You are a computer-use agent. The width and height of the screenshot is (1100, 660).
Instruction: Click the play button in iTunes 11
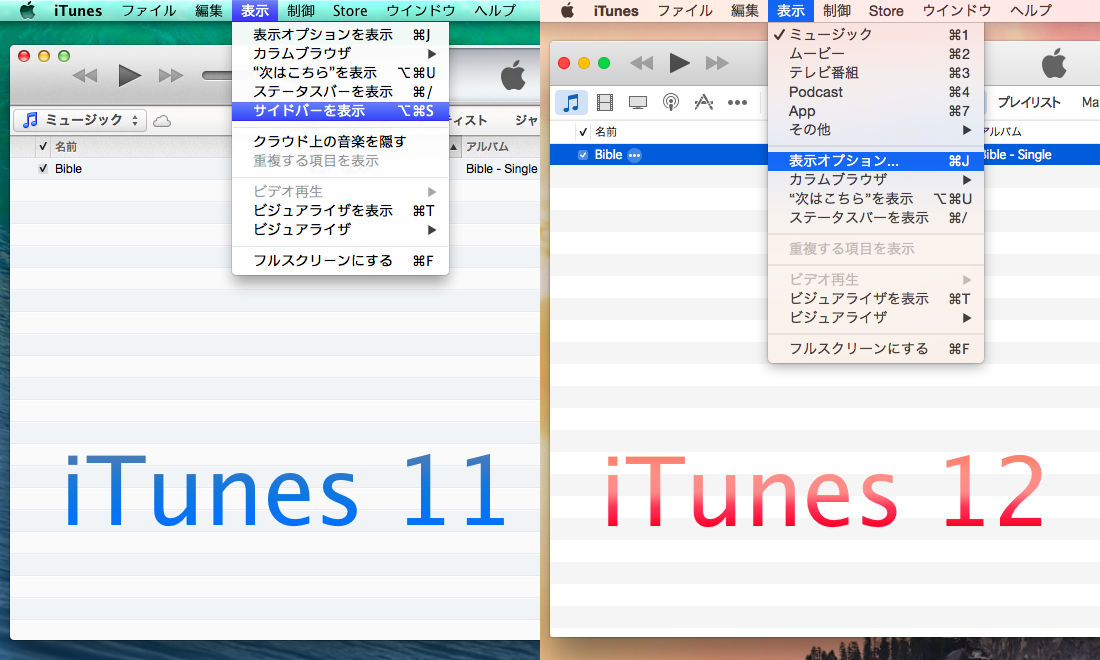point(129,75)
